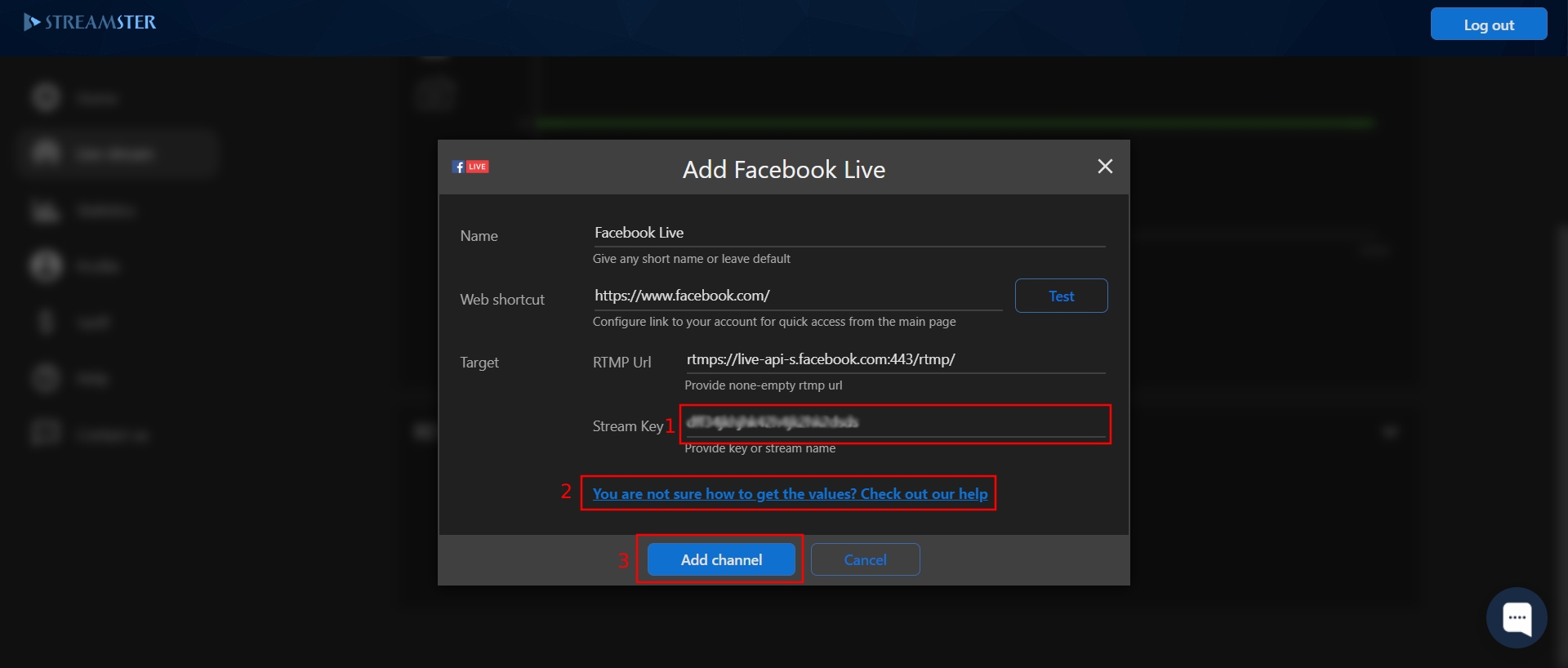Image resolution: width=1568 pixels, height=668 pixels.
Task: Open the help link for getting values
Action: pos(790,493)
